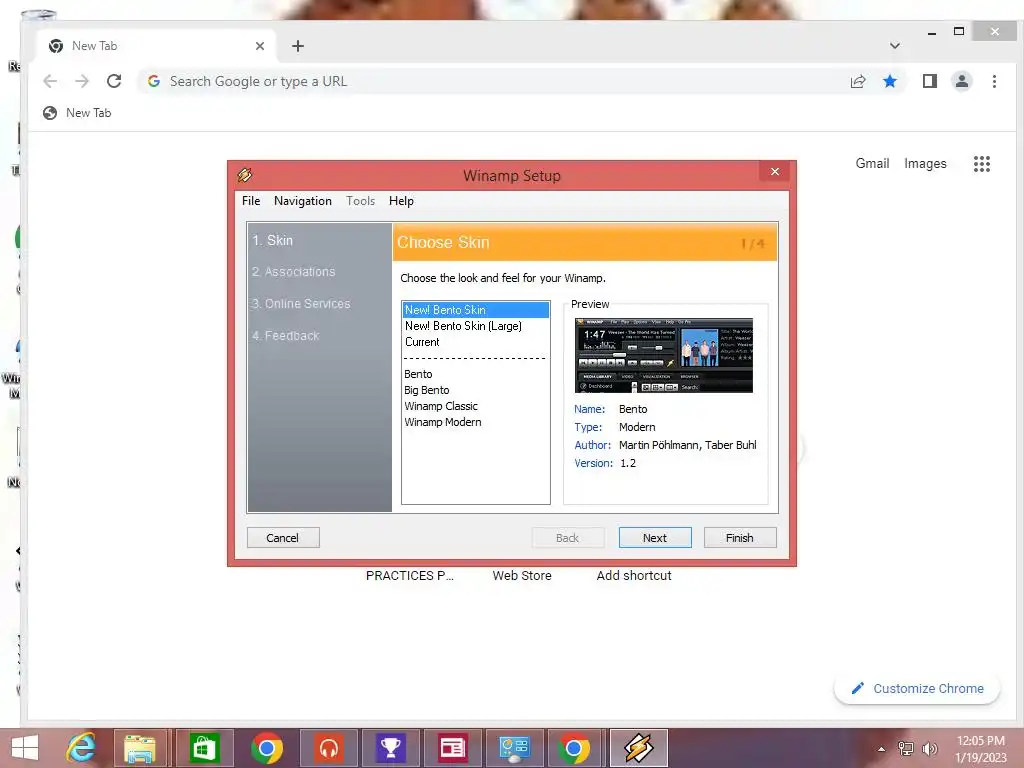Close the Winamp Setup dialog
This screenshot has height=768, width=1024.
pos(775,171)
